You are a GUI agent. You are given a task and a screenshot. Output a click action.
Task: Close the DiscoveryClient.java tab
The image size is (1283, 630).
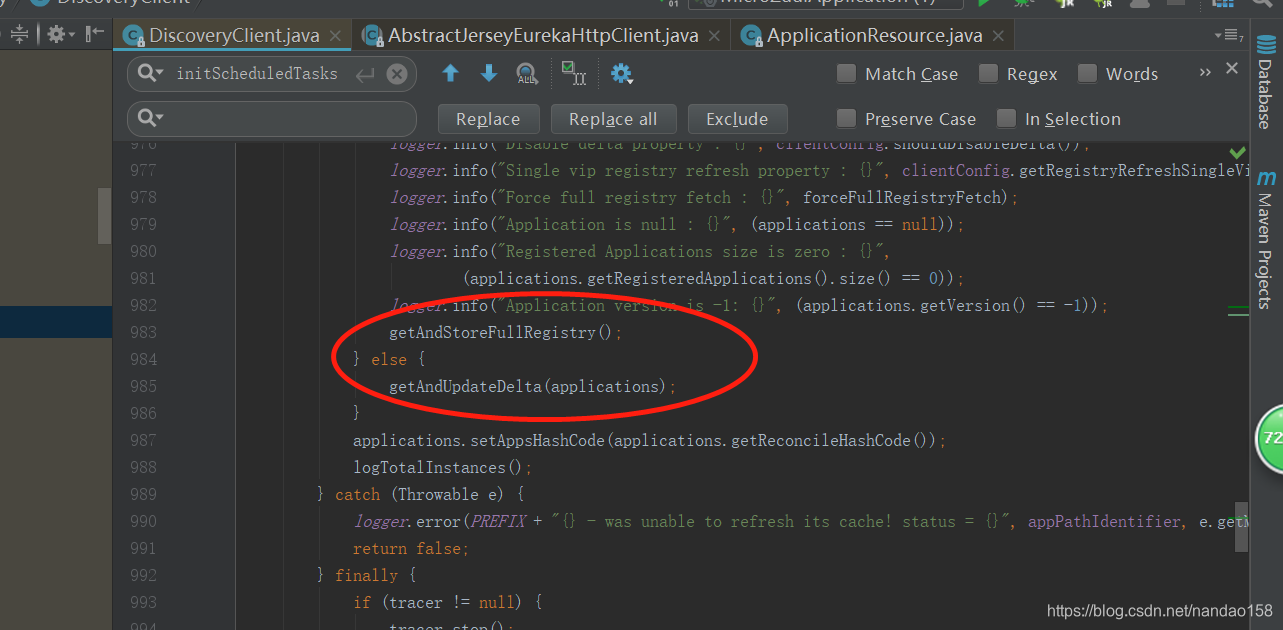(335, 37)
